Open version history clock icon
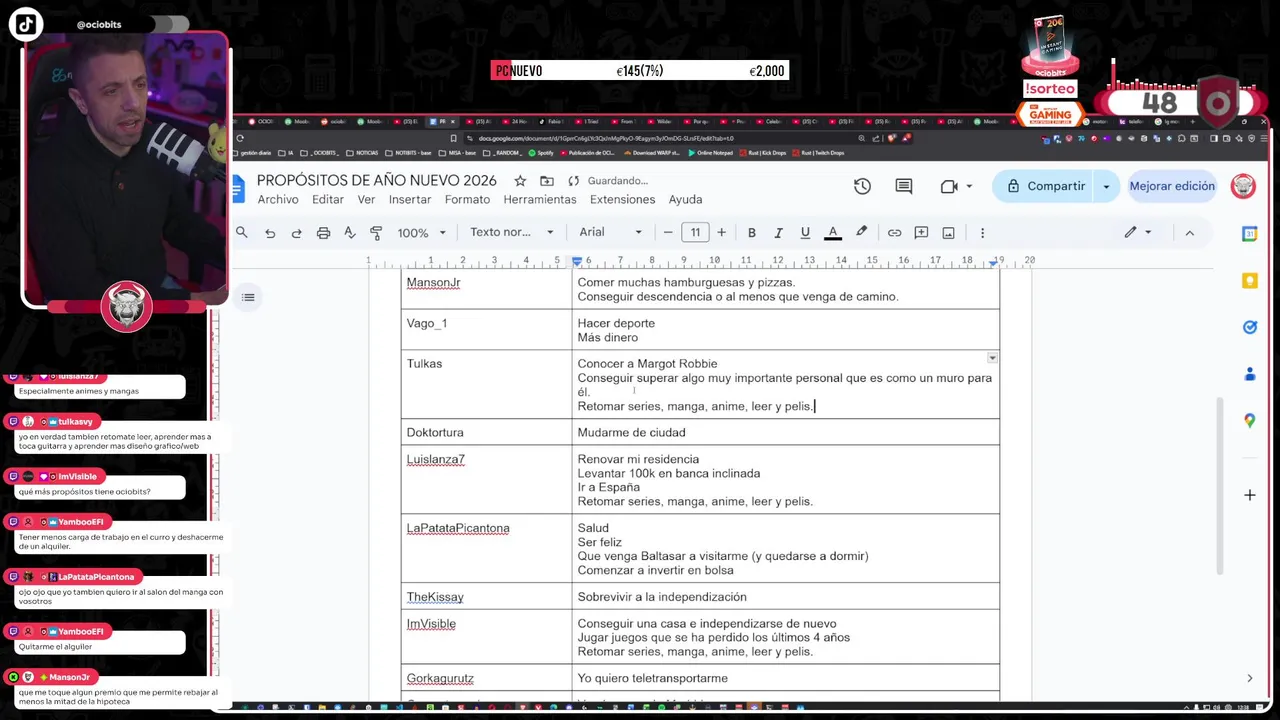Image resolution: width=1280 pixels, height=720 pixels. click(862, 186)
